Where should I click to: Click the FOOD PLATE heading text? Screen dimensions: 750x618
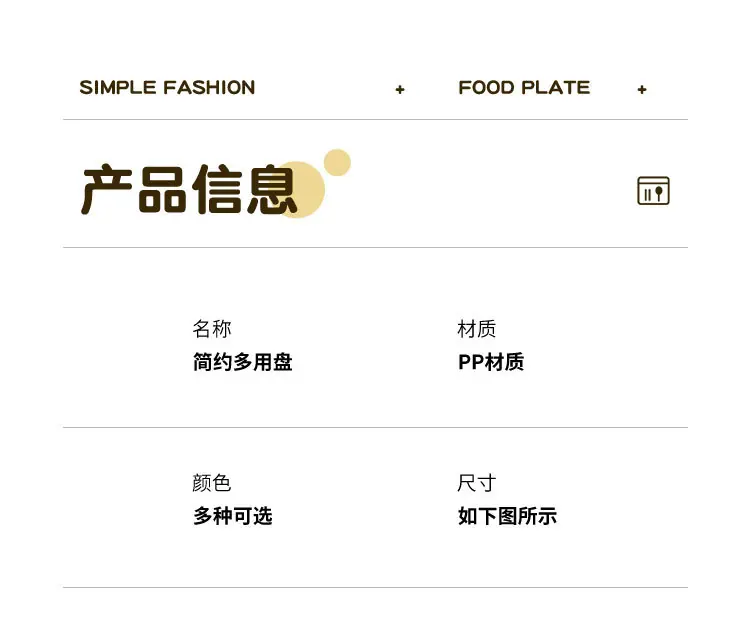[524, 88]
